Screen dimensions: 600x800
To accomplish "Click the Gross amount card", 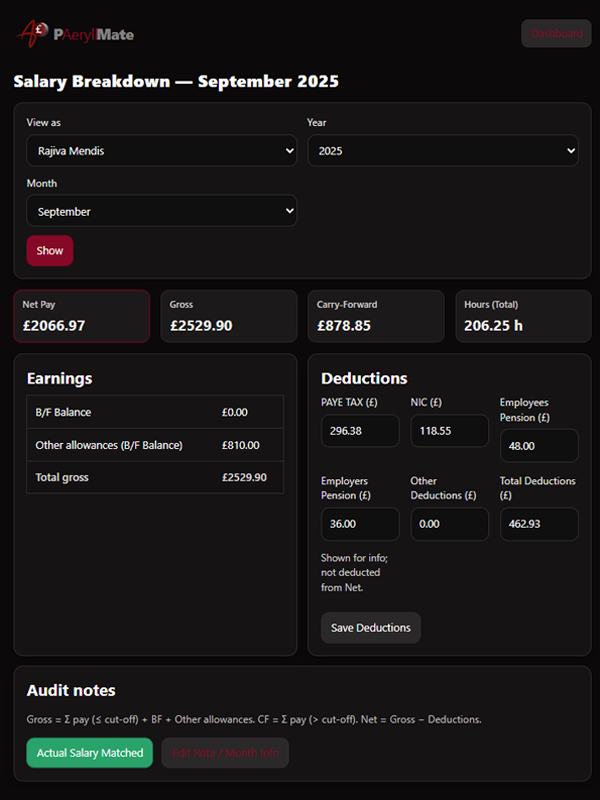I will [228, 316].
